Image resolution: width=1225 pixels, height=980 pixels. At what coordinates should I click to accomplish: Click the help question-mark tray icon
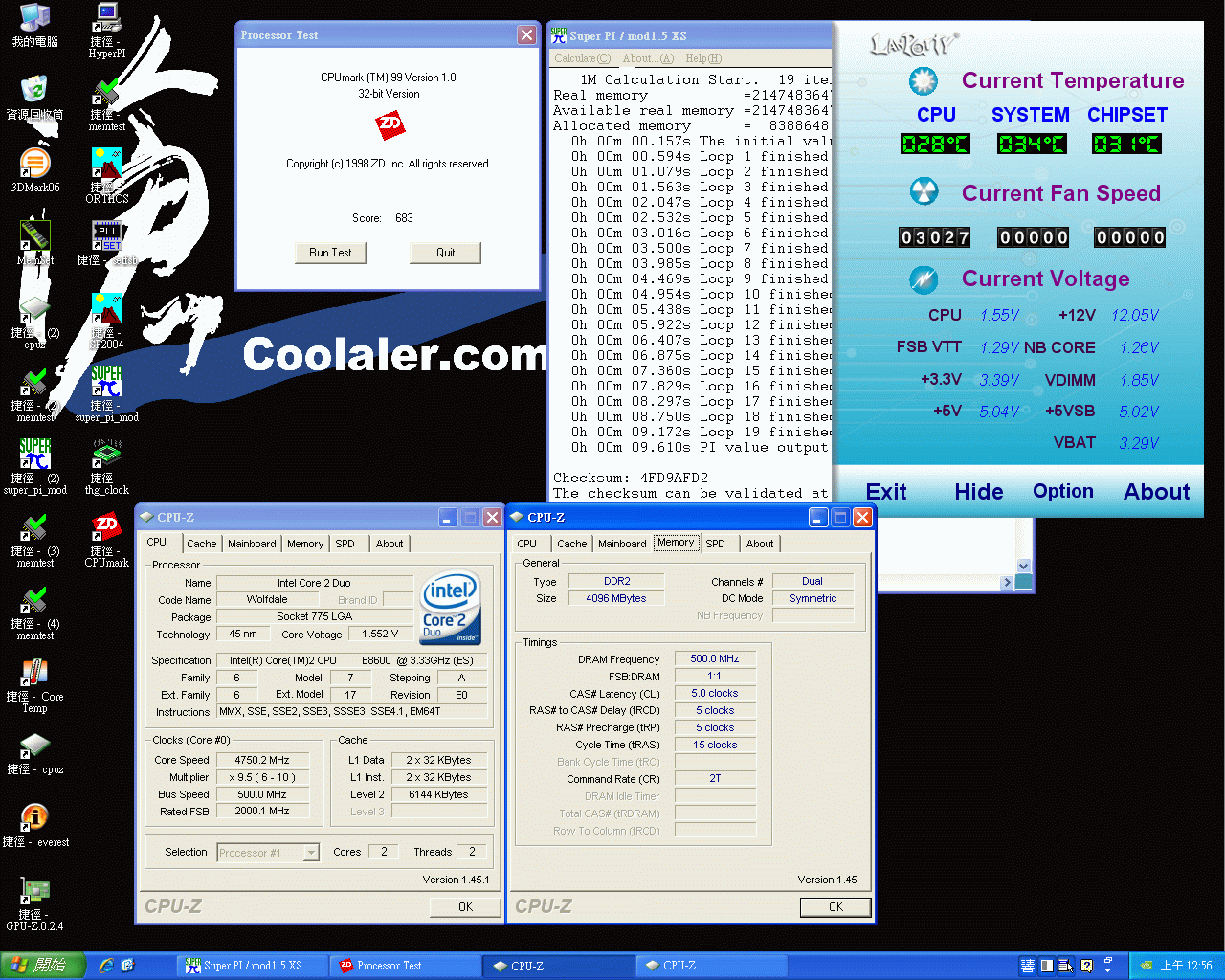(1086, 966)
